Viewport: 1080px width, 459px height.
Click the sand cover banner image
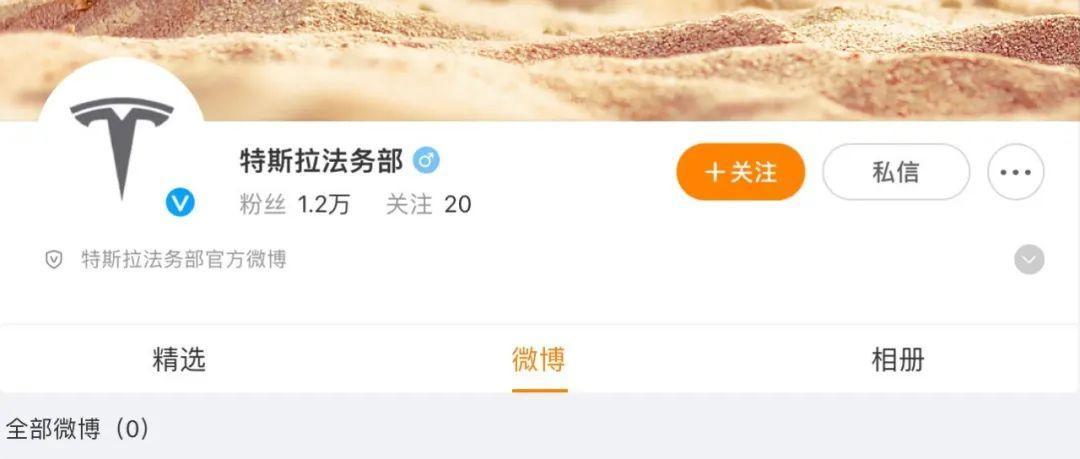(x=540, y=60)
